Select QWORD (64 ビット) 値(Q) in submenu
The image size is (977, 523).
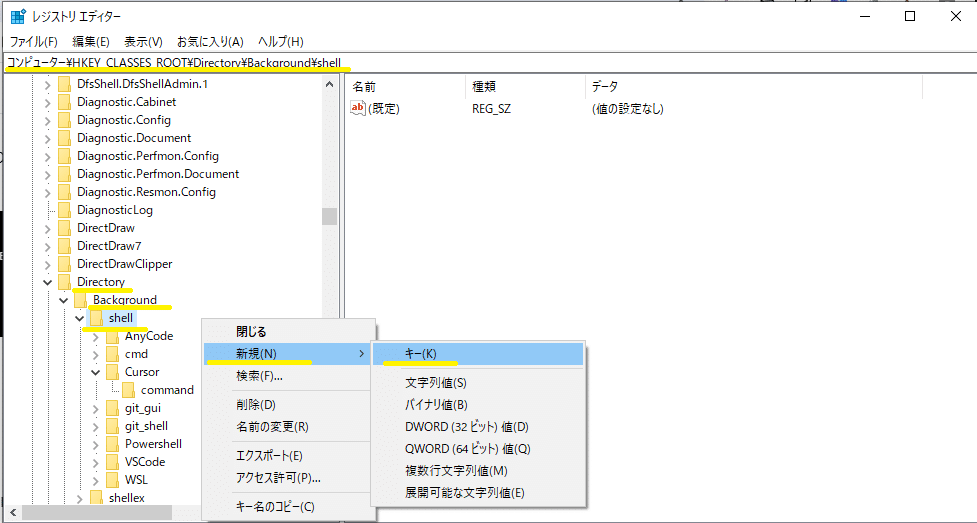tap(478, 449)
